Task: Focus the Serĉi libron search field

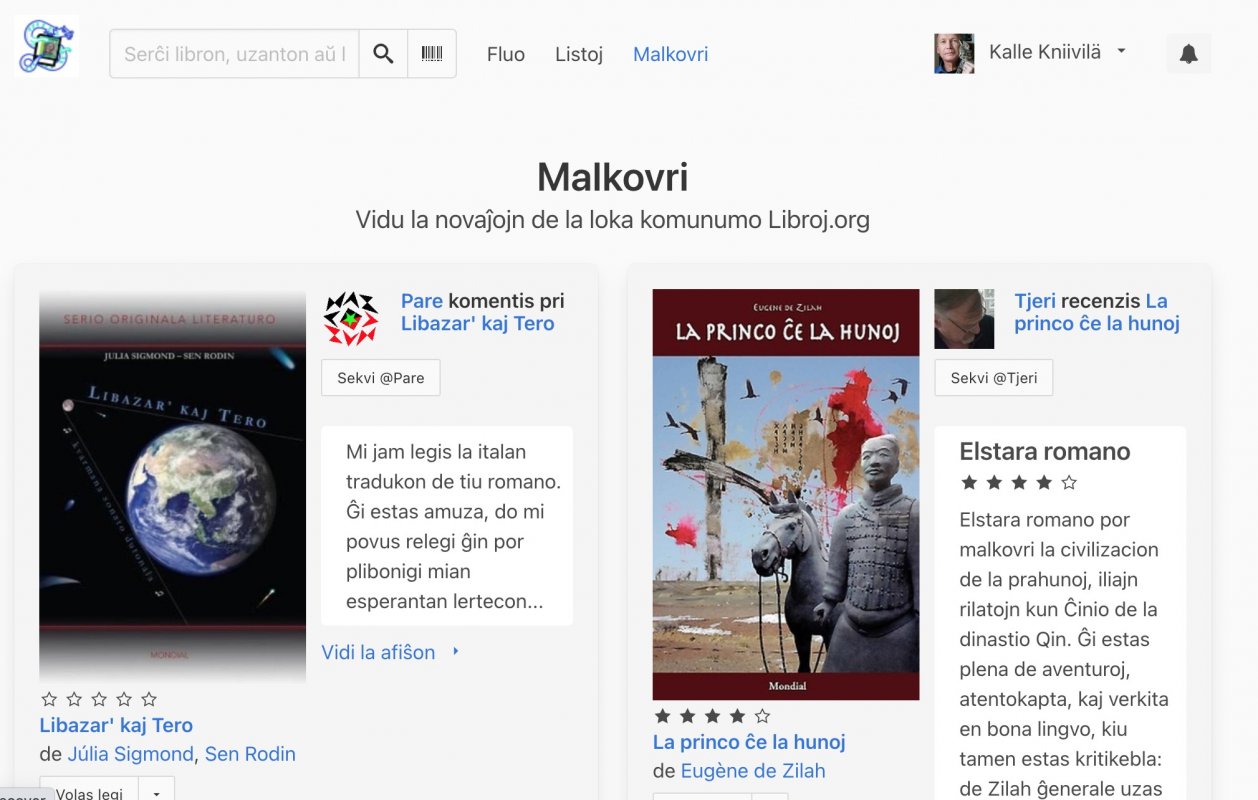Action: [x=234, y=54]
